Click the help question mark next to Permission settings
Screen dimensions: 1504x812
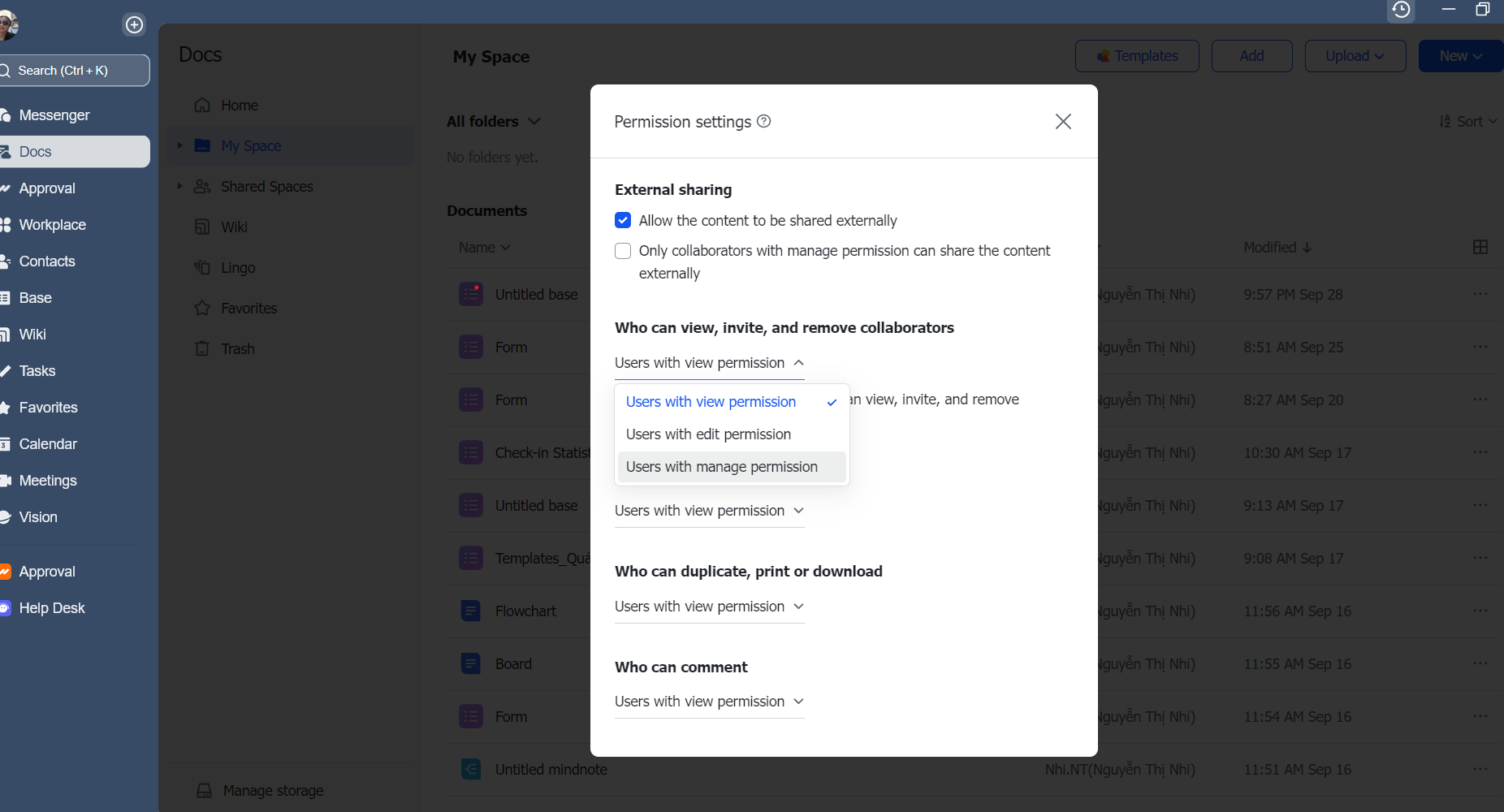click(763, 121)
